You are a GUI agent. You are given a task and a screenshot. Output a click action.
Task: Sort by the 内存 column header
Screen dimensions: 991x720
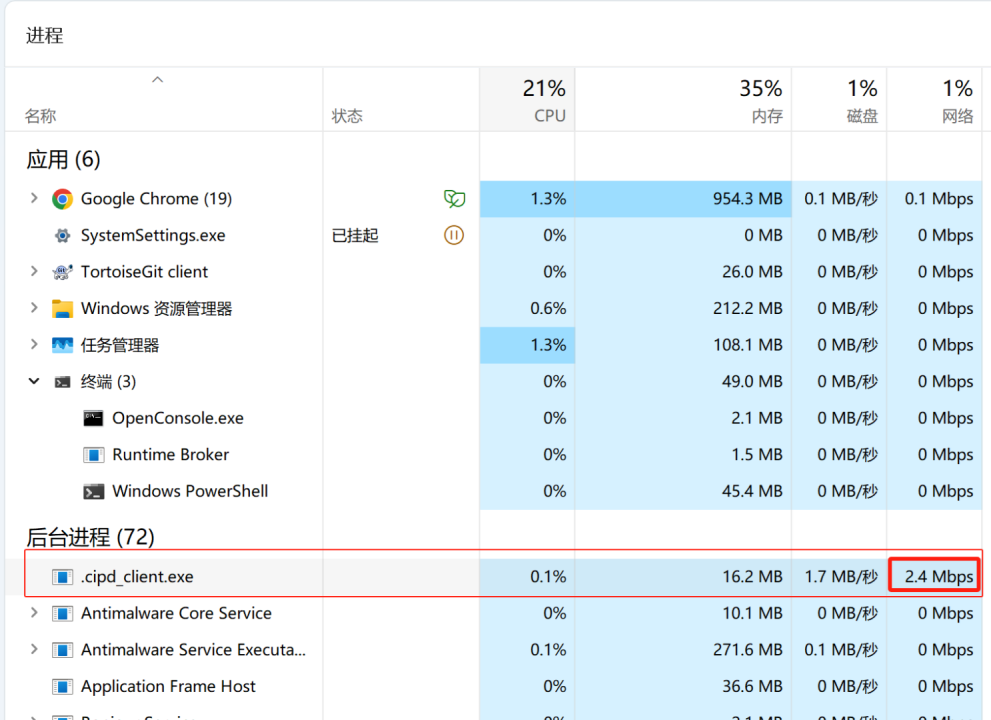pos(683,99)
